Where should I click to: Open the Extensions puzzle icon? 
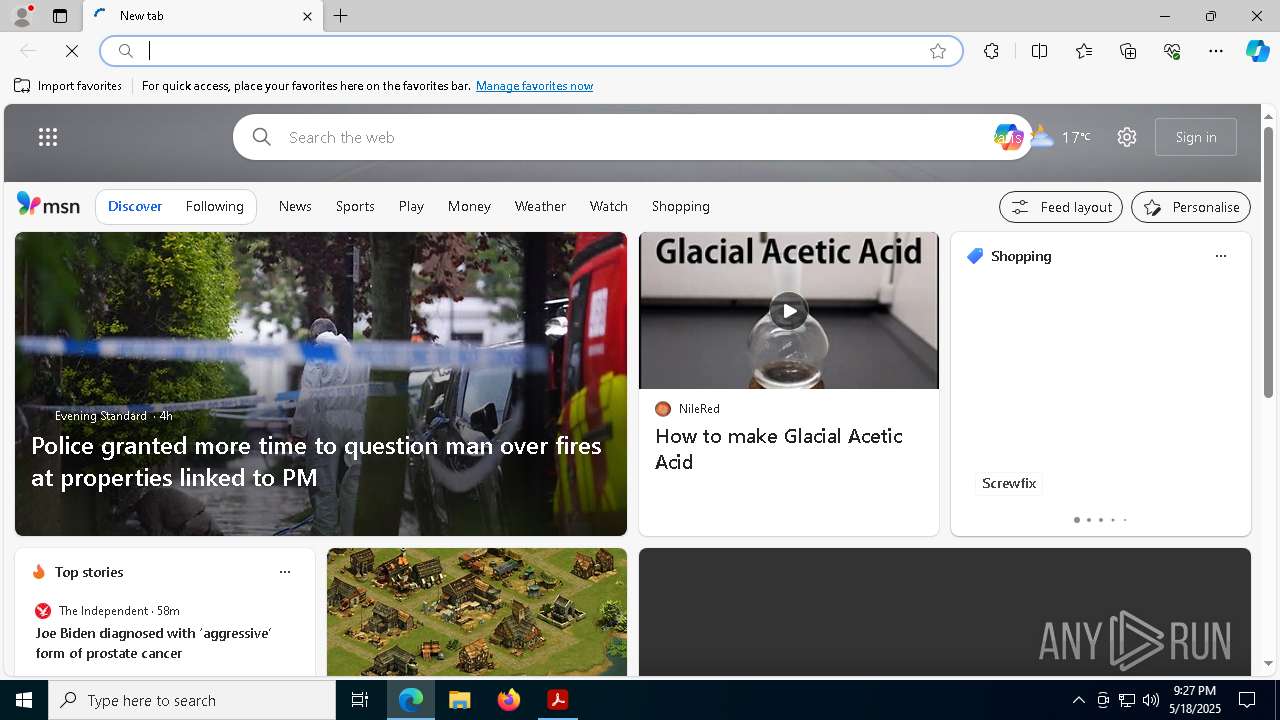click(x=991, y=51)
